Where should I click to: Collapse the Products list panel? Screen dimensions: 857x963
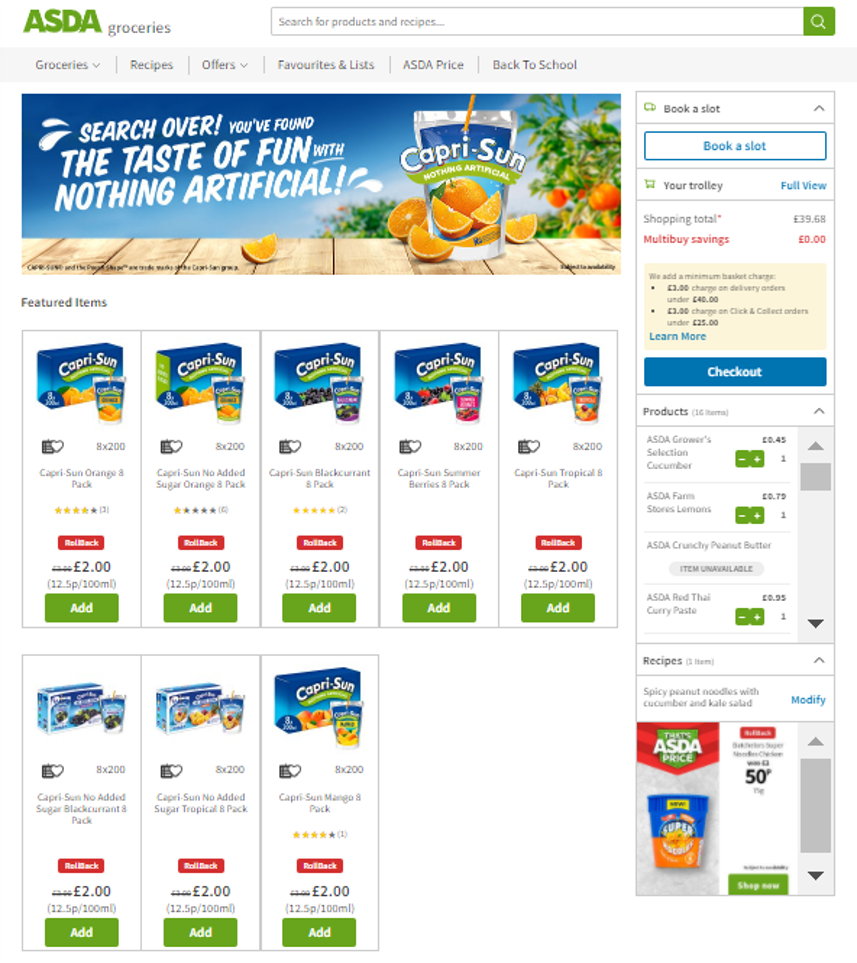pos(819,411)
